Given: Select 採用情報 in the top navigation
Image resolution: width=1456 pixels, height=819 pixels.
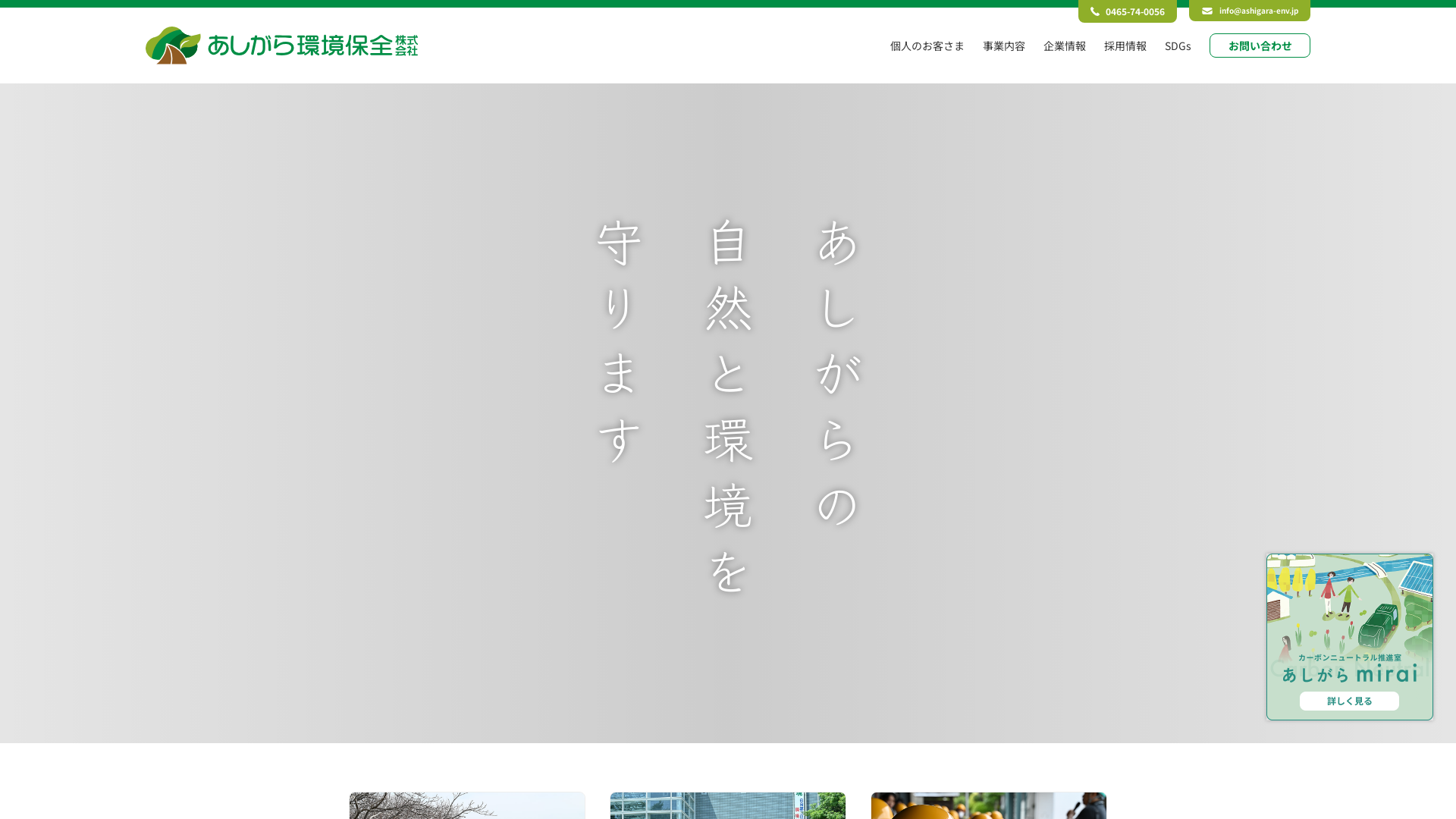Looking at the screenshot, I should (1125, 45).
